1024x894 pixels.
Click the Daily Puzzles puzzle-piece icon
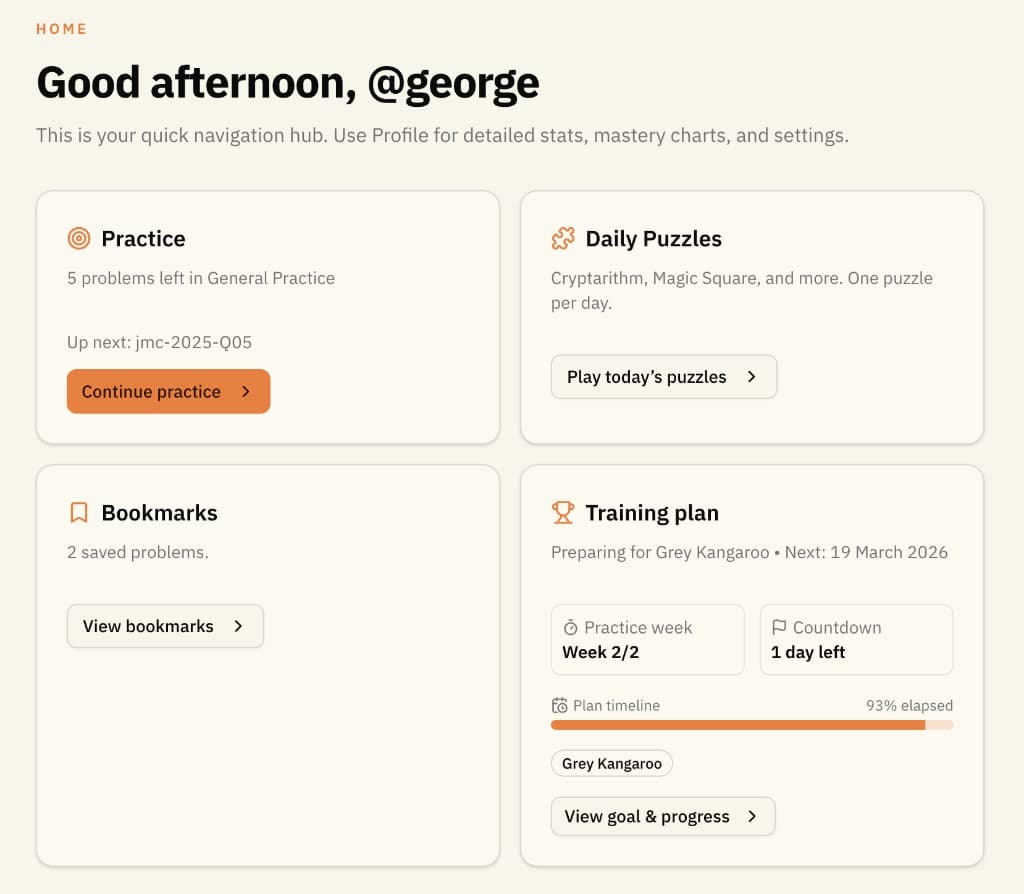[x=563, y=239]
